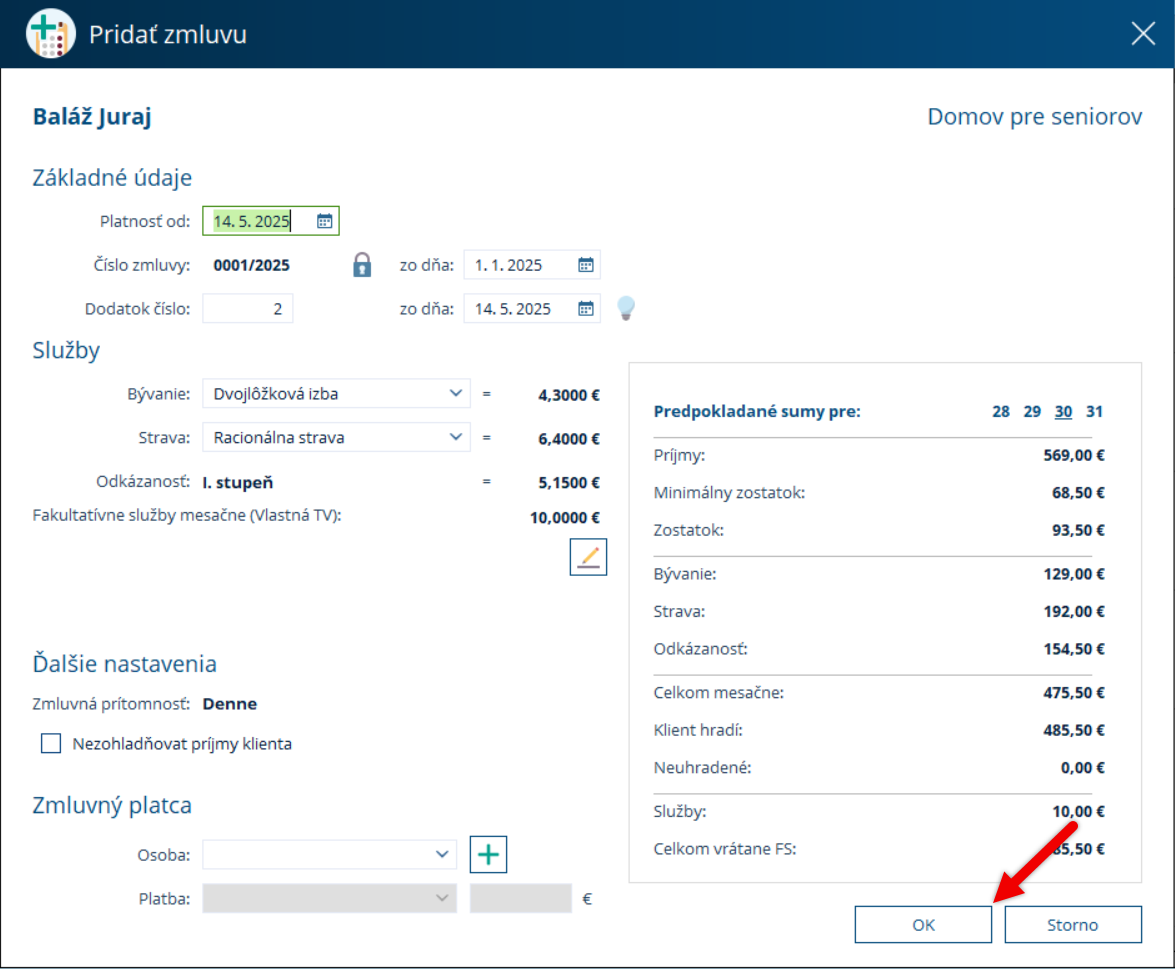The image size is (1175, 969).
Task: Click the contract date field 1. 1. 2025
Action: (532, 265)
